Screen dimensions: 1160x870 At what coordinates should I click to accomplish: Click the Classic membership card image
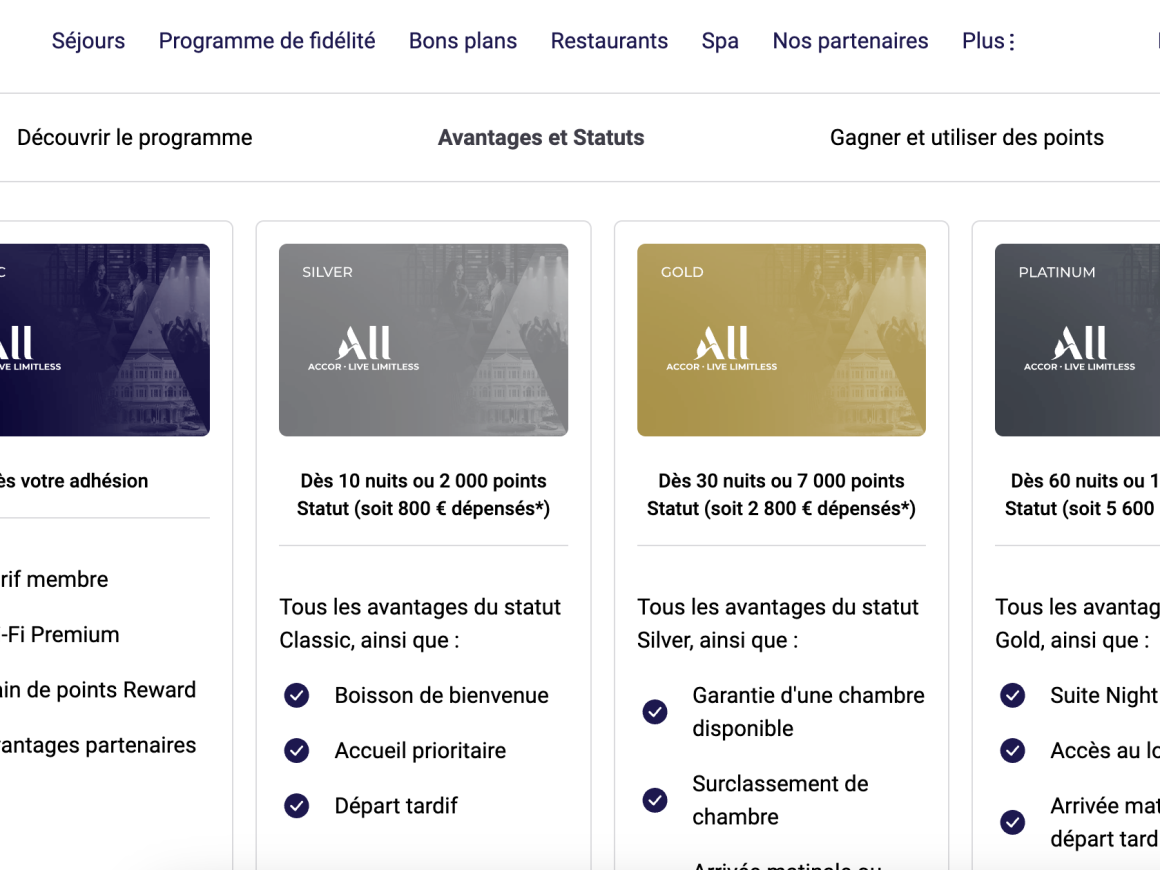[x=105, y=340]
